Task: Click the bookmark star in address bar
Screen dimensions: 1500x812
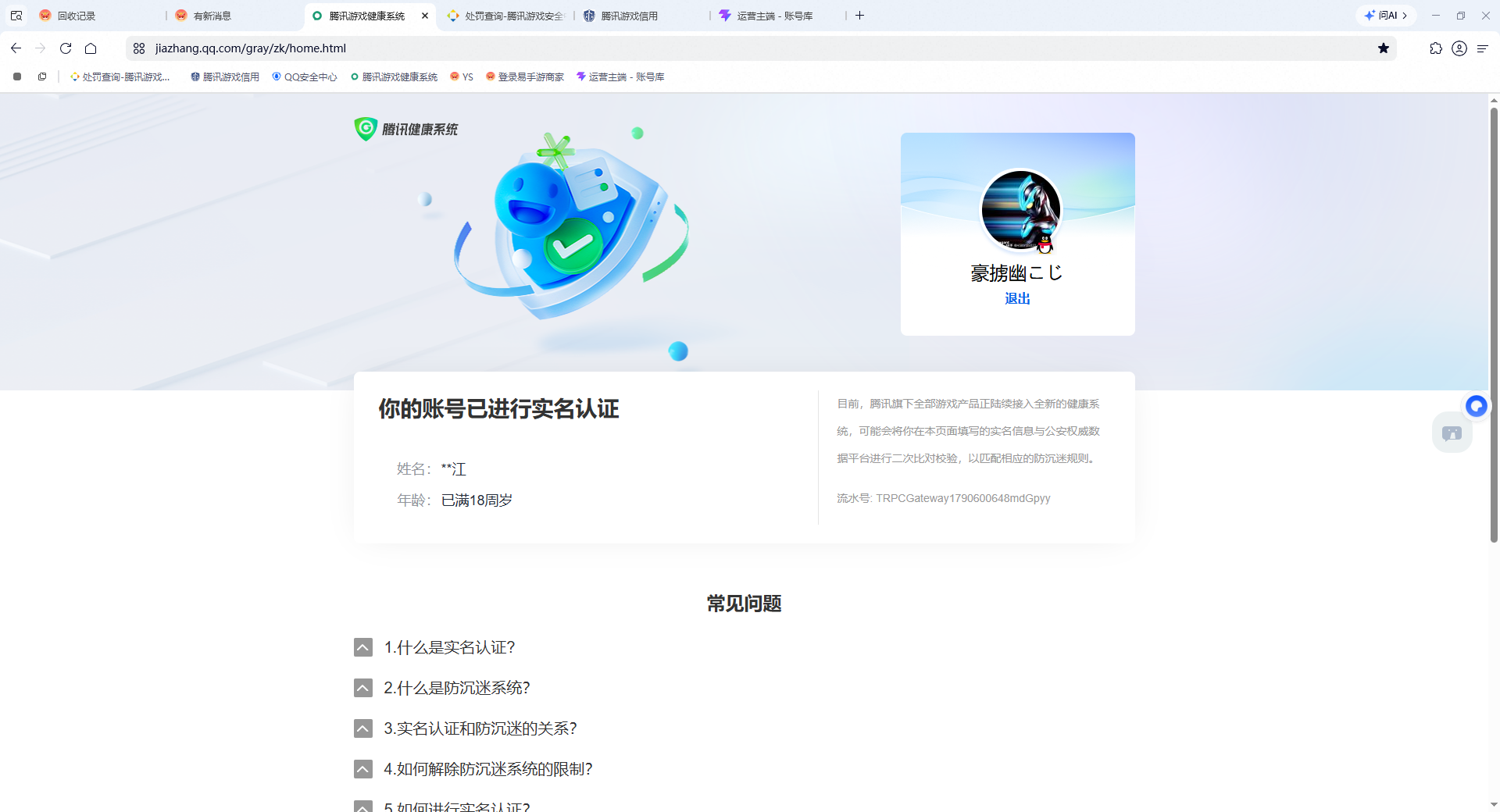Action: pyautogui.click(x=1384, y=48)
